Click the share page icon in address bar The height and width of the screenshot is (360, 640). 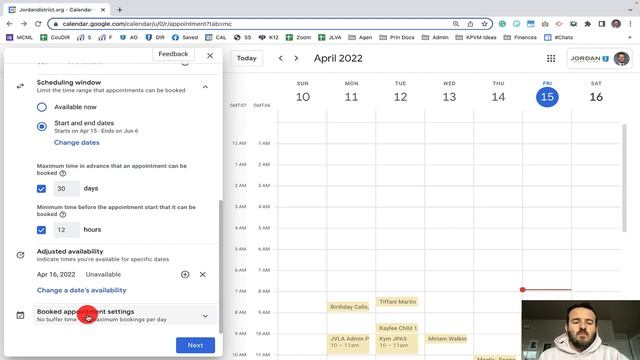point(470,24)
